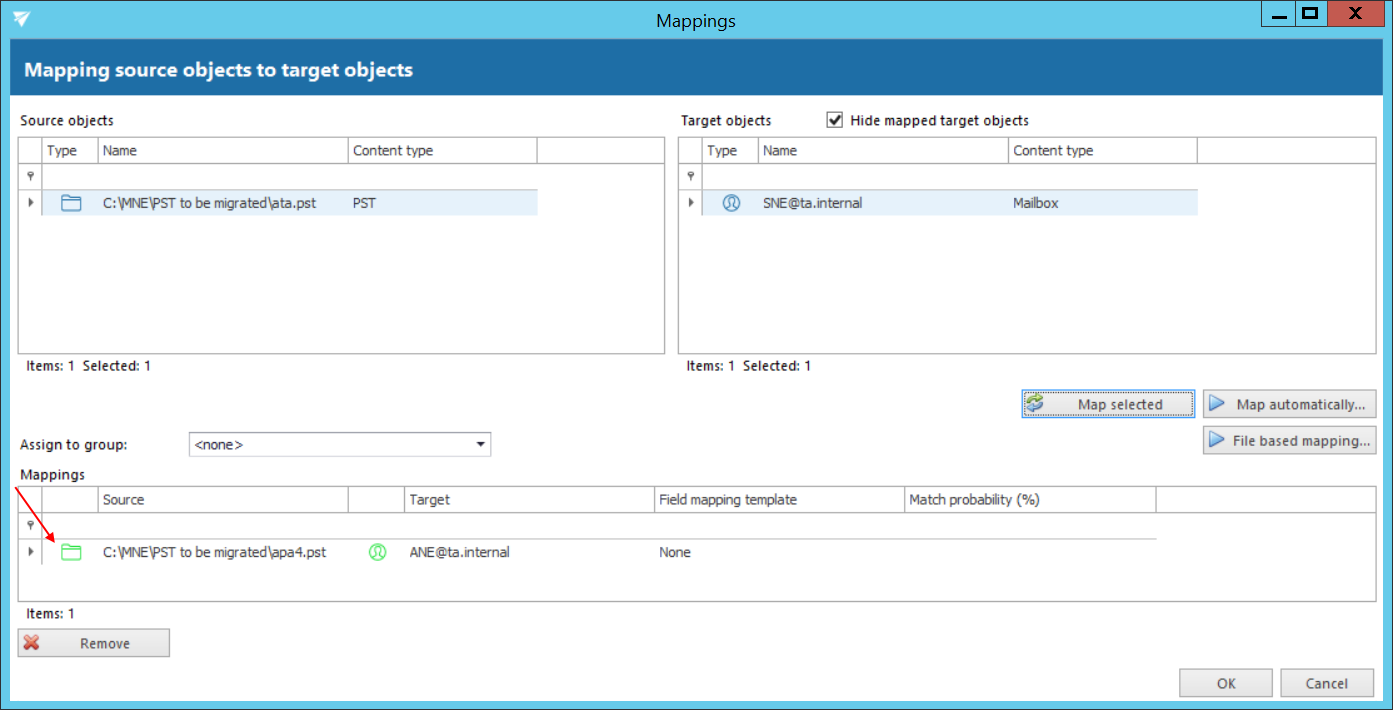Open the Assign to group dropdown
The height and width of the screenshot is (710, 1393).
point(480,444)
